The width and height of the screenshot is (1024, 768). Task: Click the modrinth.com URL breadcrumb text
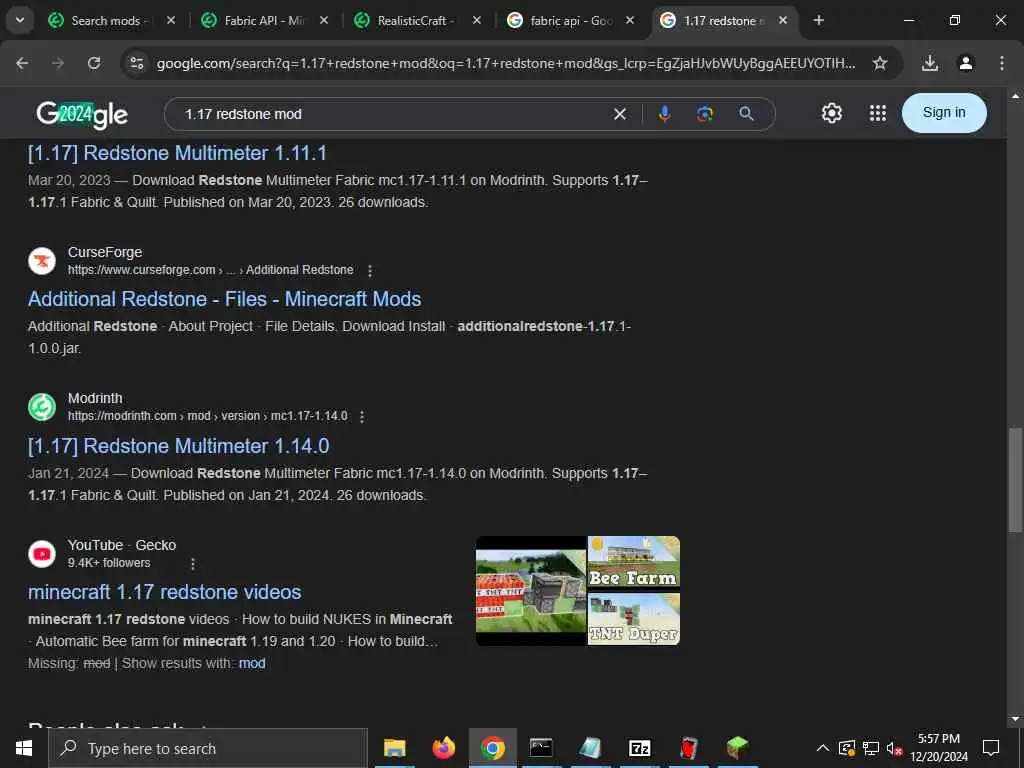(x=207, y=417)
